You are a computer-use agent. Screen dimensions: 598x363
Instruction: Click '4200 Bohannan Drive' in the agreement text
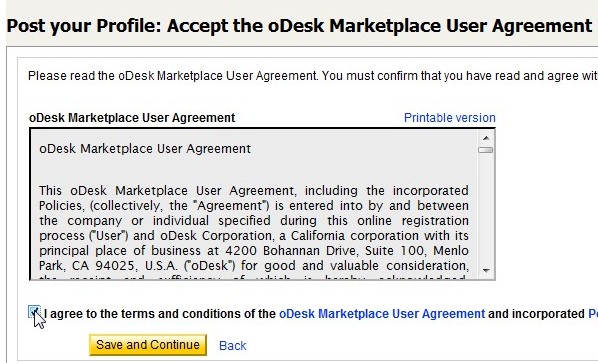point(292,251)
